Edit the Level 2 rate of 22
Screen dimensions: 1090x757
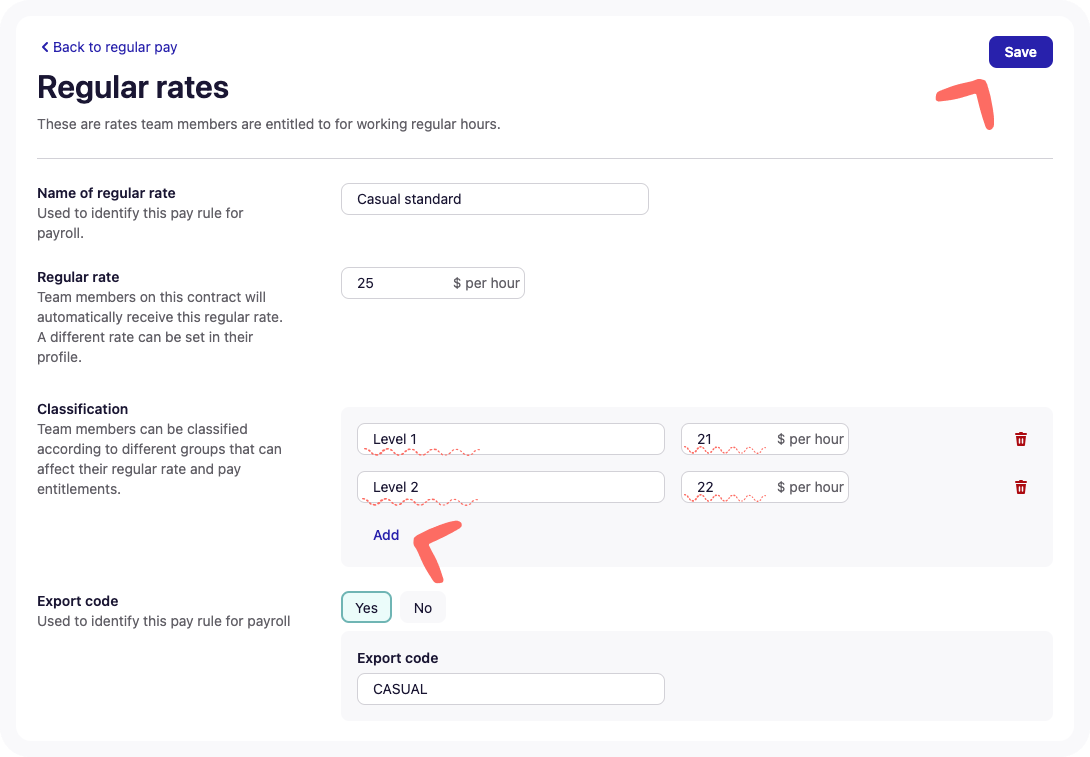[765, 487]
